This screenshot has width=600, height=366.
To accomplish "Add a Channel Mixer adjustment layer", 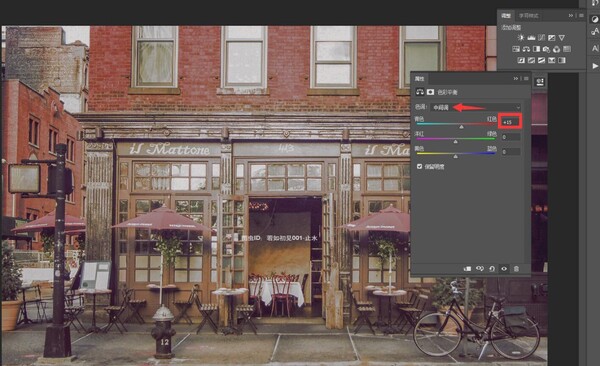I will tap(556, 49).
